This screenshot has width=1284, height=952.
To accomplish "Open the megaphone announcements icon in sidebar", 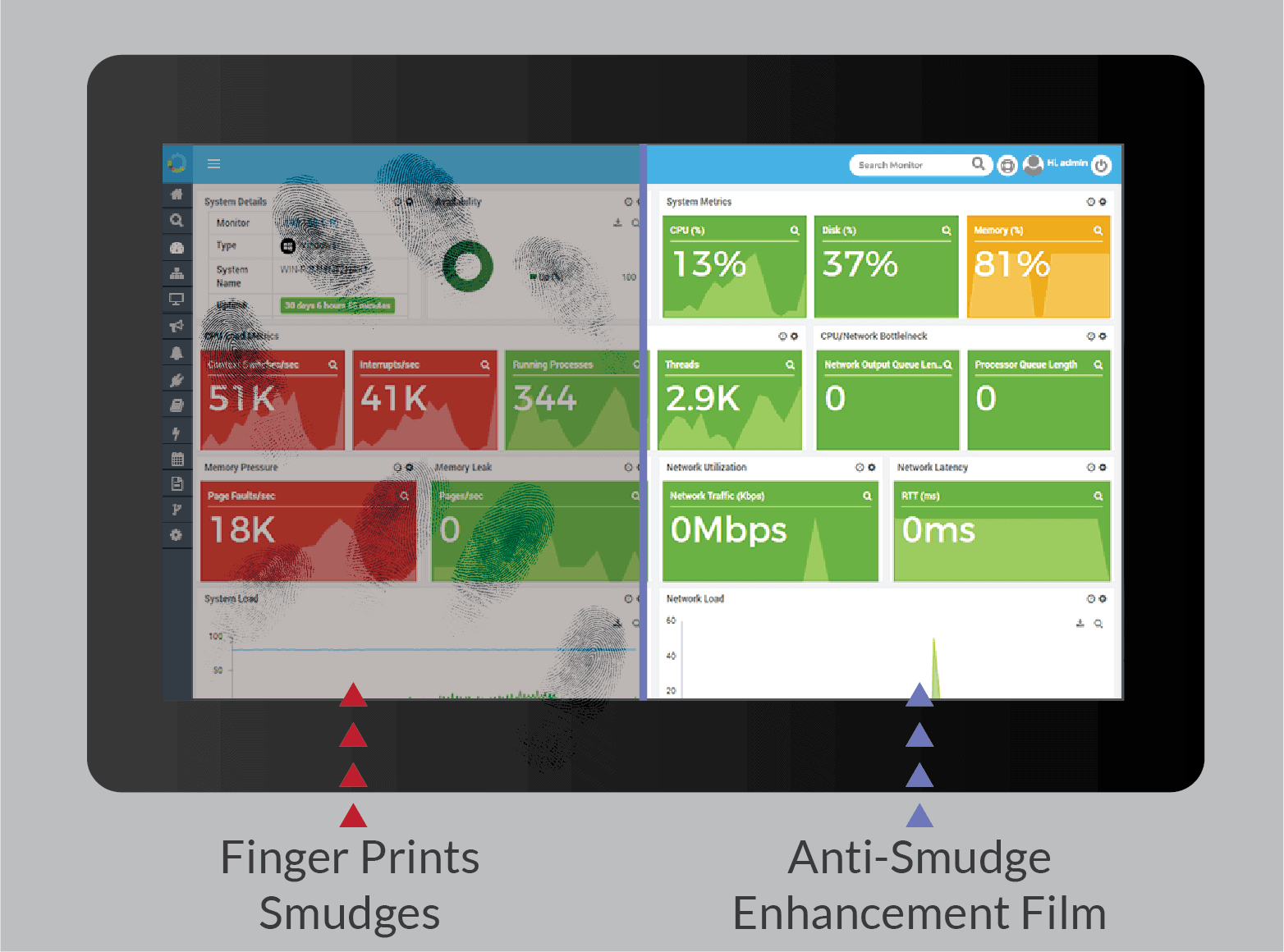I will tap(176, 326).
